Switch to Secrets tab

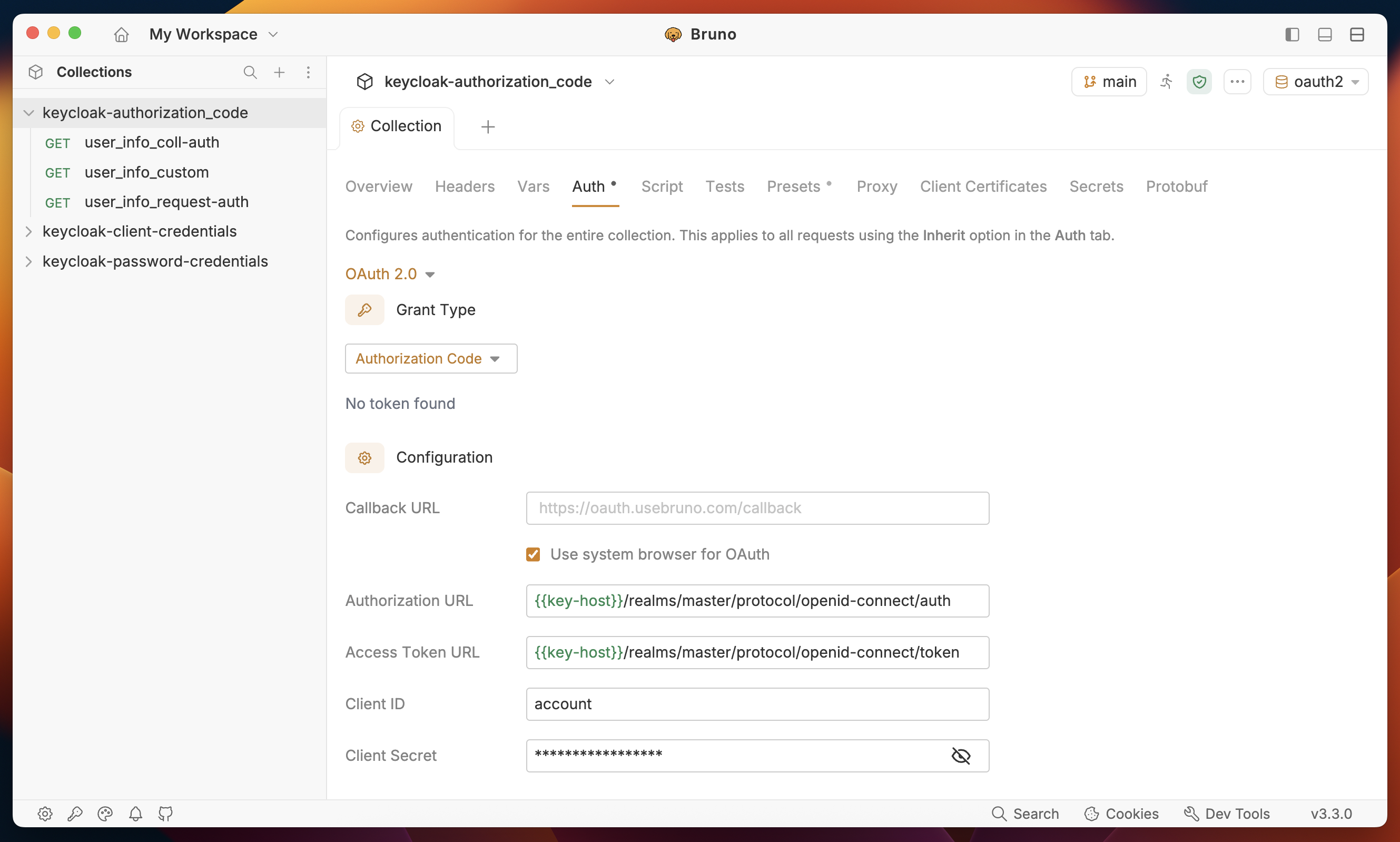pos(1096,187)
